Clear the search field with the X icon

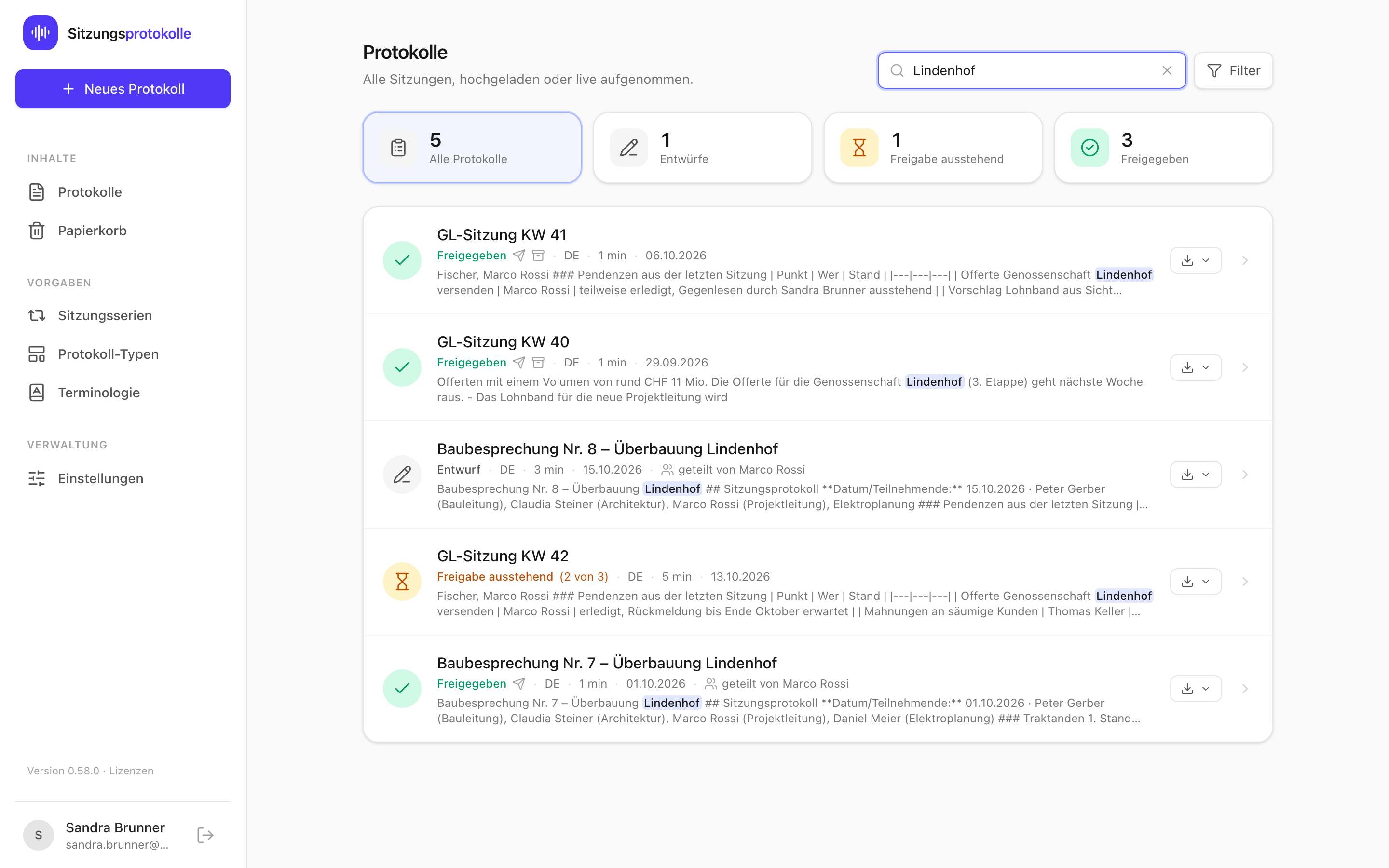point(1167,70)
